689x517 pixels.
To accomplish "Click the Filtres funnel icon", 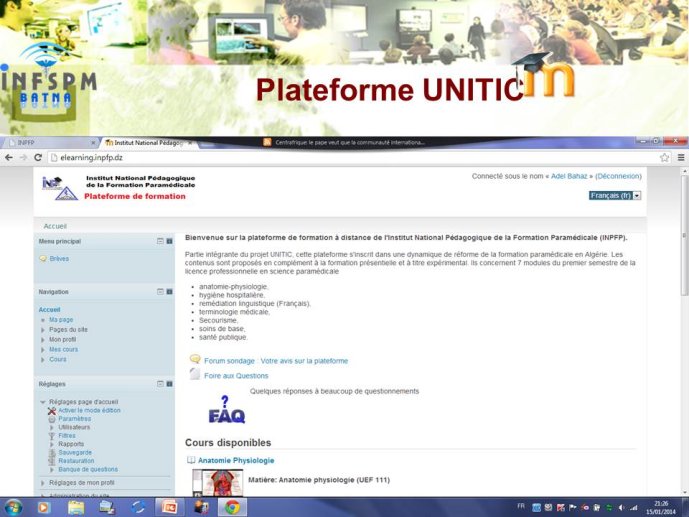I will [52, 436].
